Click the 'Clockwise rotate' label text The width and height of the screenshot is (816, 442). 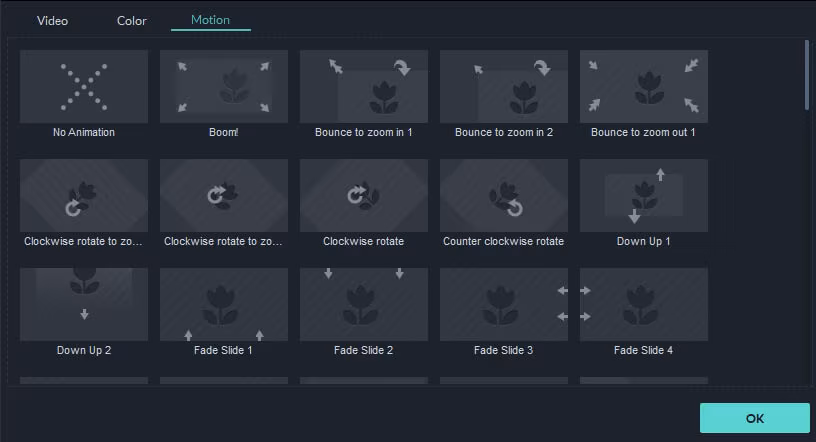point(363,241)
